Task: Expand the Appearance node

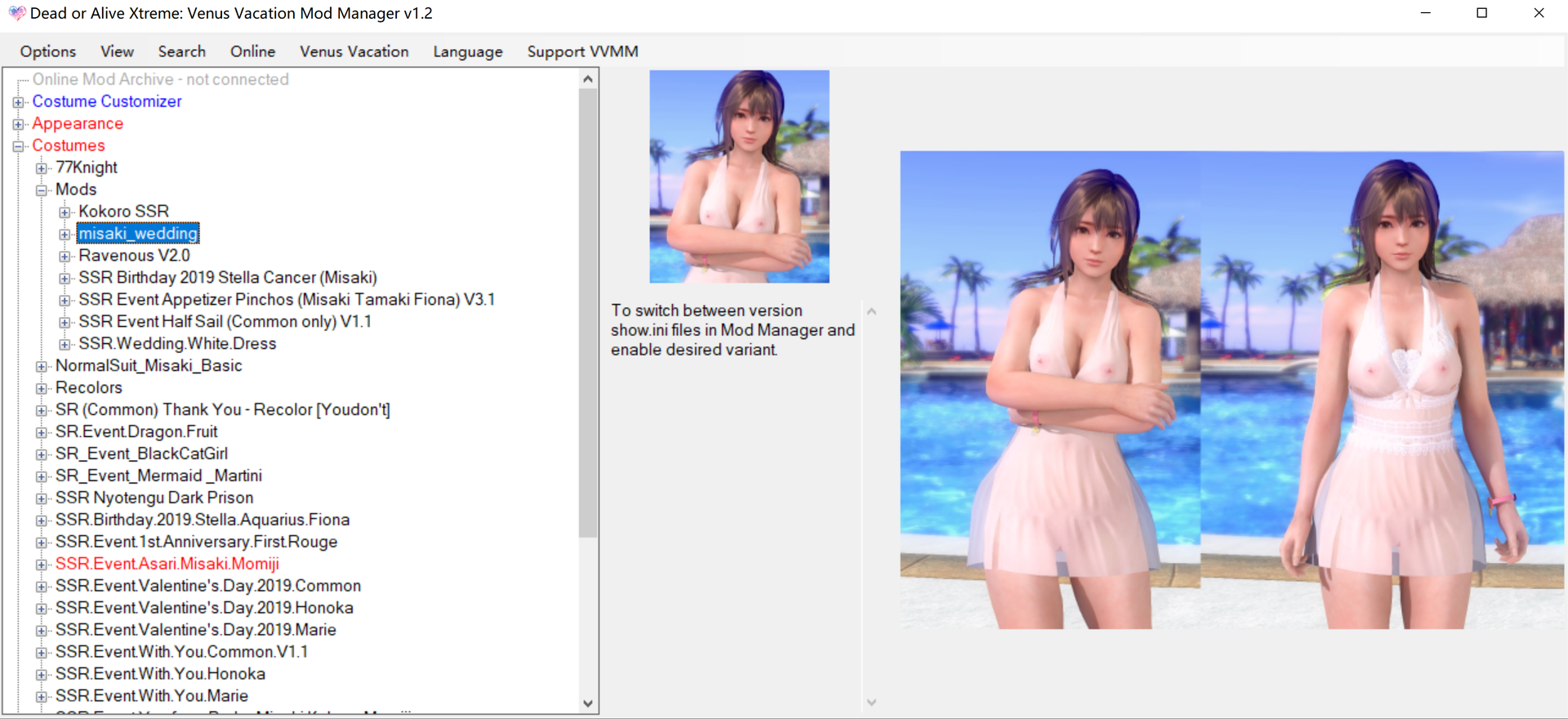Action: click(x=18, y=124)
